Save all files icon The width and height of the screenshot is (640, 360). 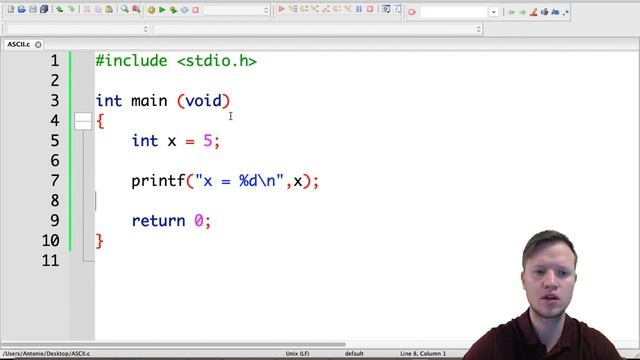coord(44,9)
